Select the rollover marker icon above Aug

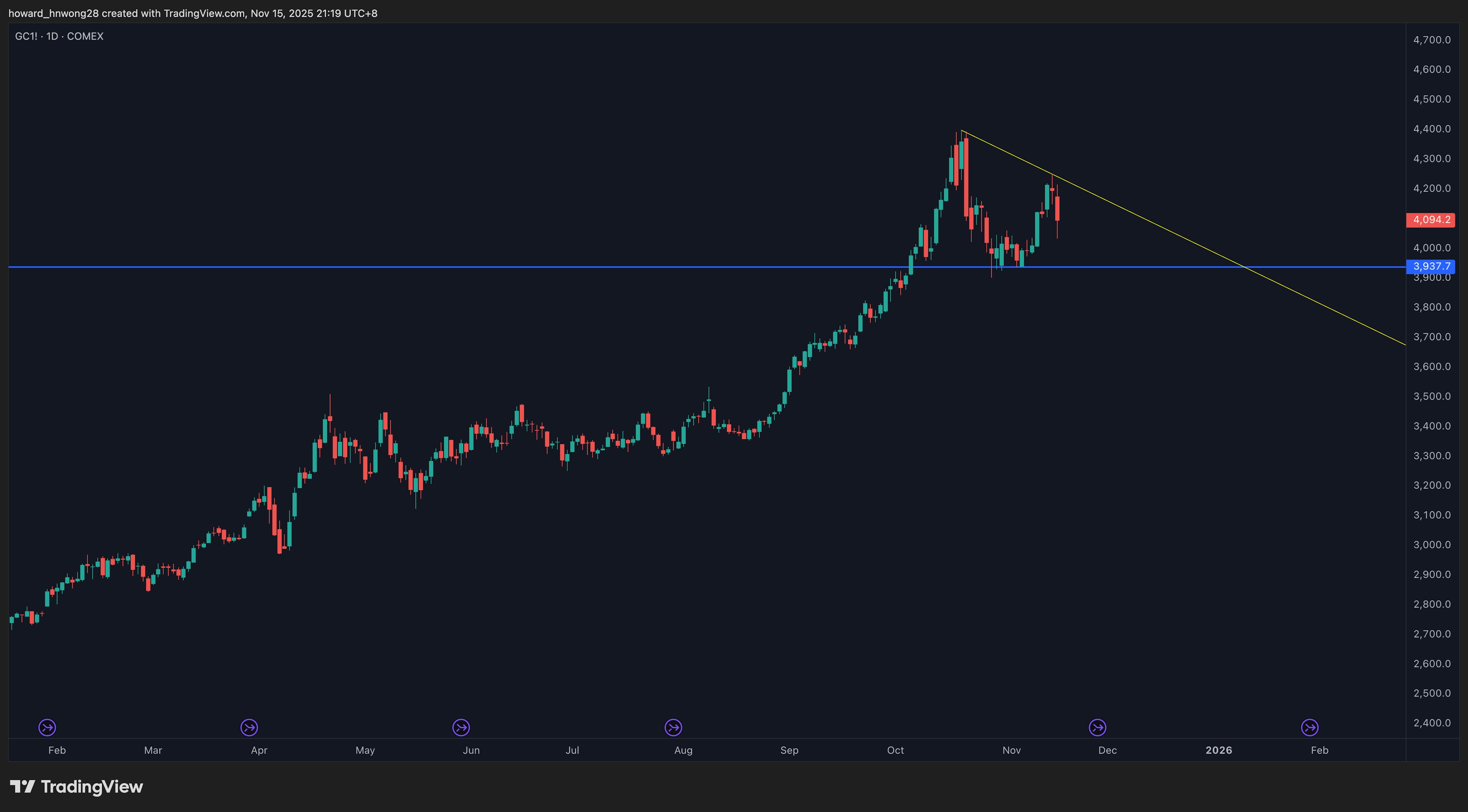(673, 727)
